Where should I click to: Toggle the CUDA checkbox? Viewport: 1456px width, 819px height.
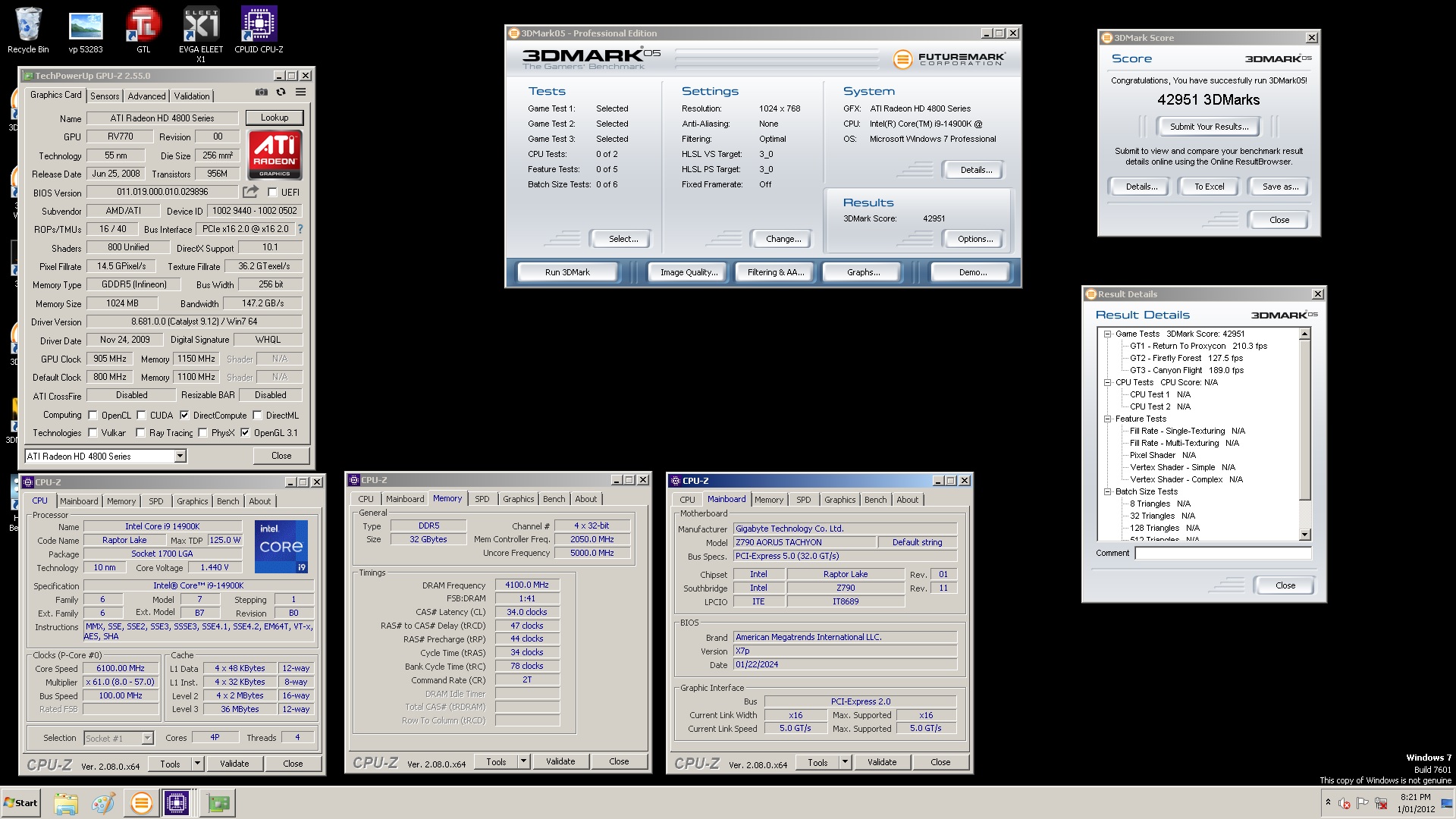click(141, 416)
